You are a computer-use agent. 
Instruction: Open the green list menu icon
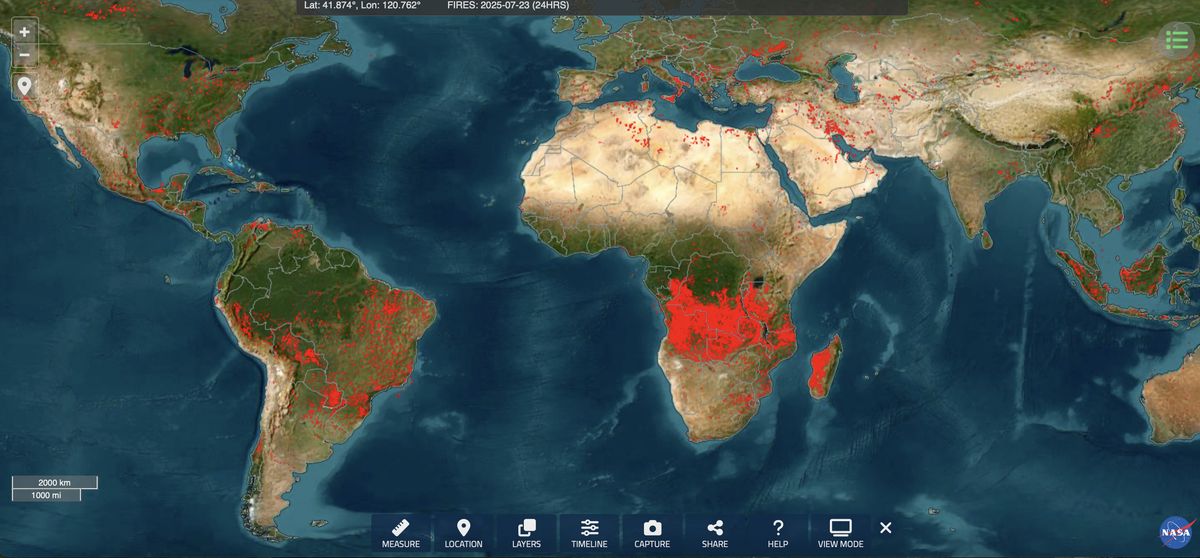click(1176, 40)
